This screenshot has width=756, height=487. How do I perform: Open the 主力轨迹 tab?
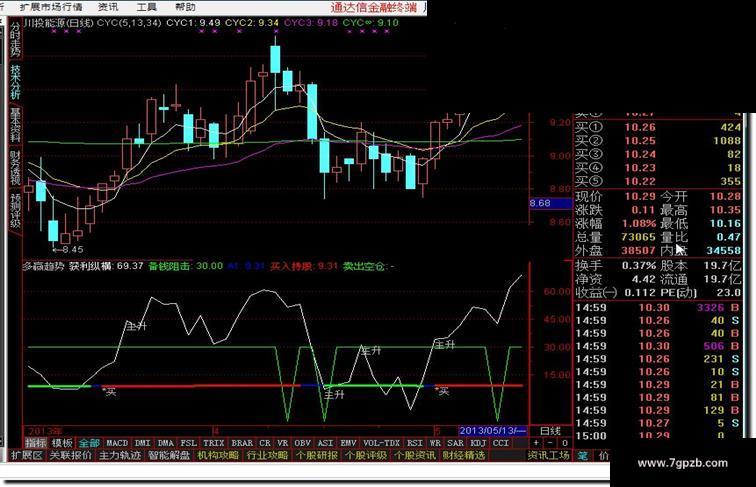click(120, 455)
